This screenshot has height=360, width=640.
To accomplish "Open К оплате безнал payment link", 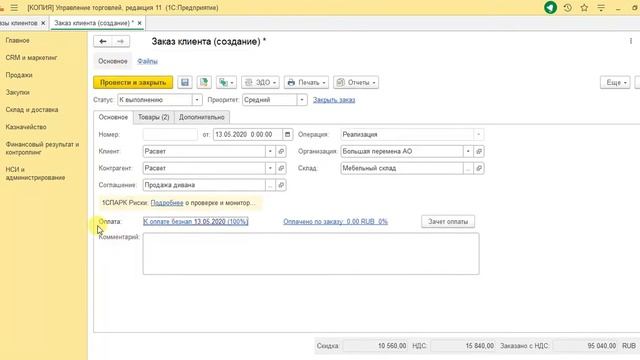I will pos(196,222).
